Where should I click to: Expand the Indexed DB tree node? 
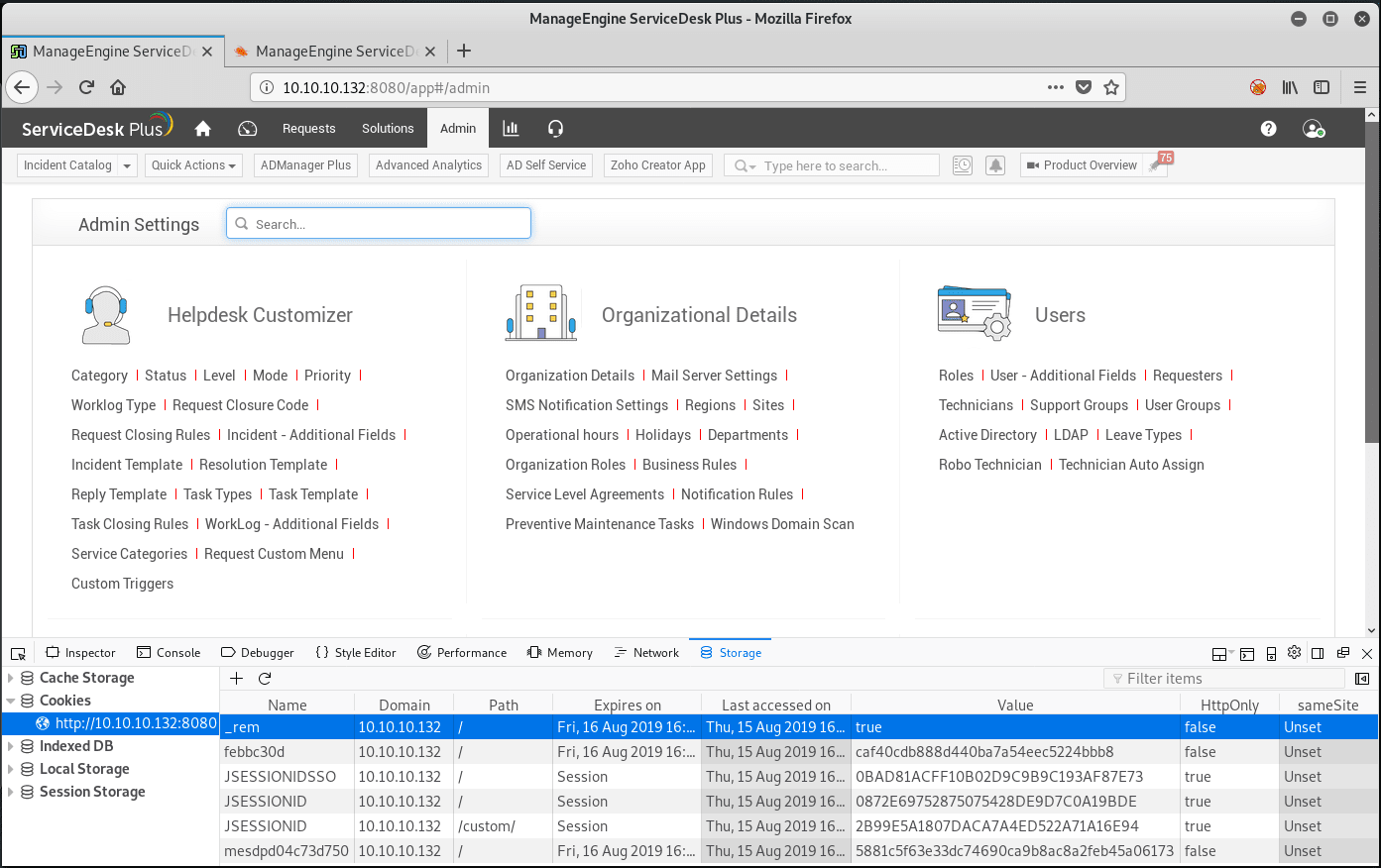pos(11,746)
